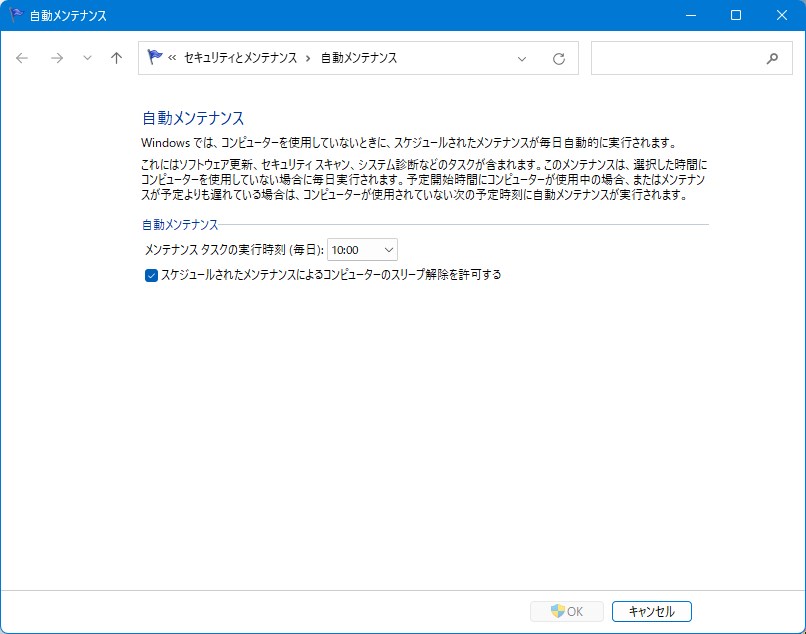Focus the Control Panel search box
806x634 pixels.
click(675, 58)
